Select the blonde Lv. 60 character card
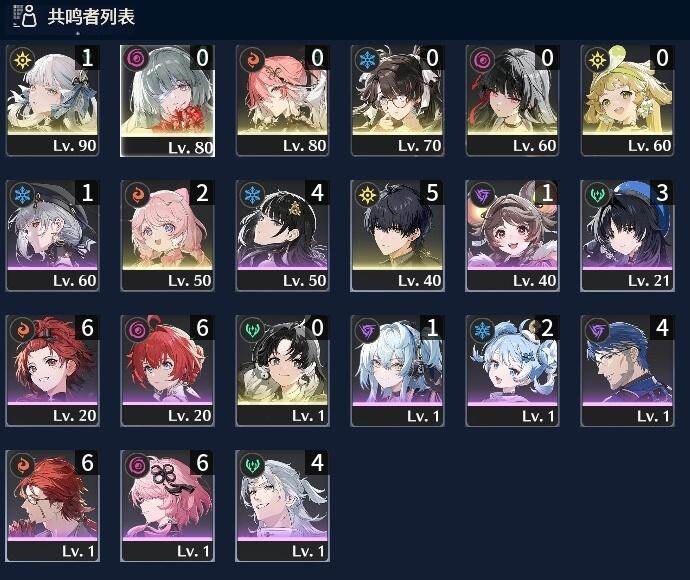The height and width of the screenshot is (580, 690). [628, 100]
